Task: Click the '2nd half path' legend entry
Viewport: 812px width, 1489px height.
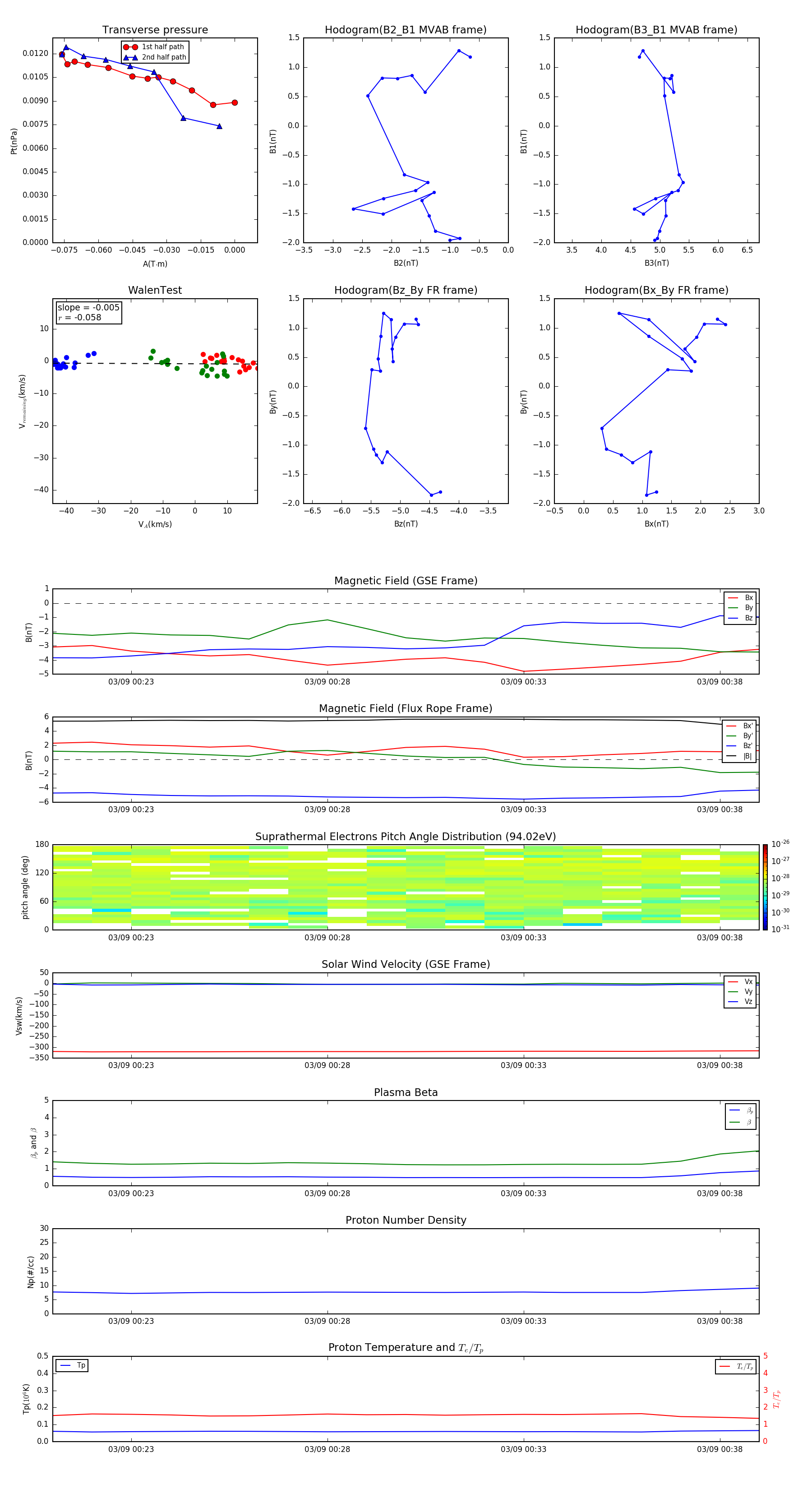Action: tap(155, 57)
